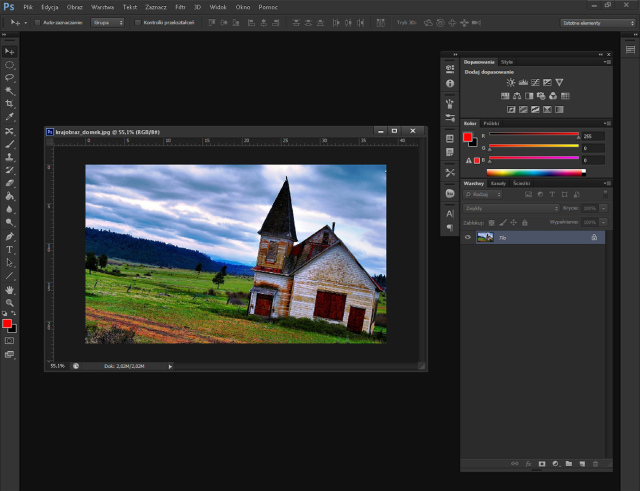Open the Filtr menu
The image size is (640, 491).
[x=180, y=7]
